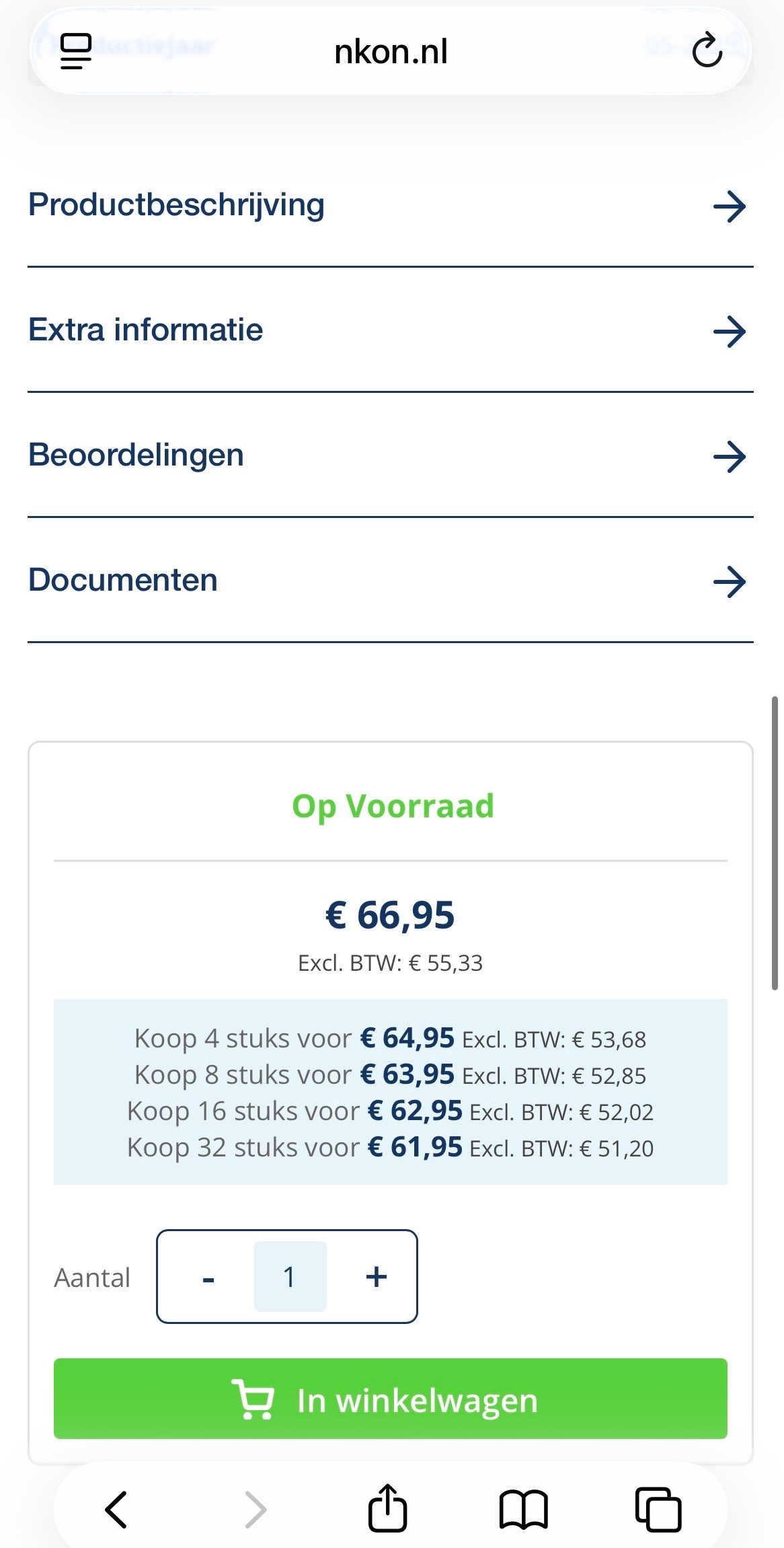The image size is (784, 1548).
Task: Expand Productbeschrijving arrow
Action: [730, 207]
